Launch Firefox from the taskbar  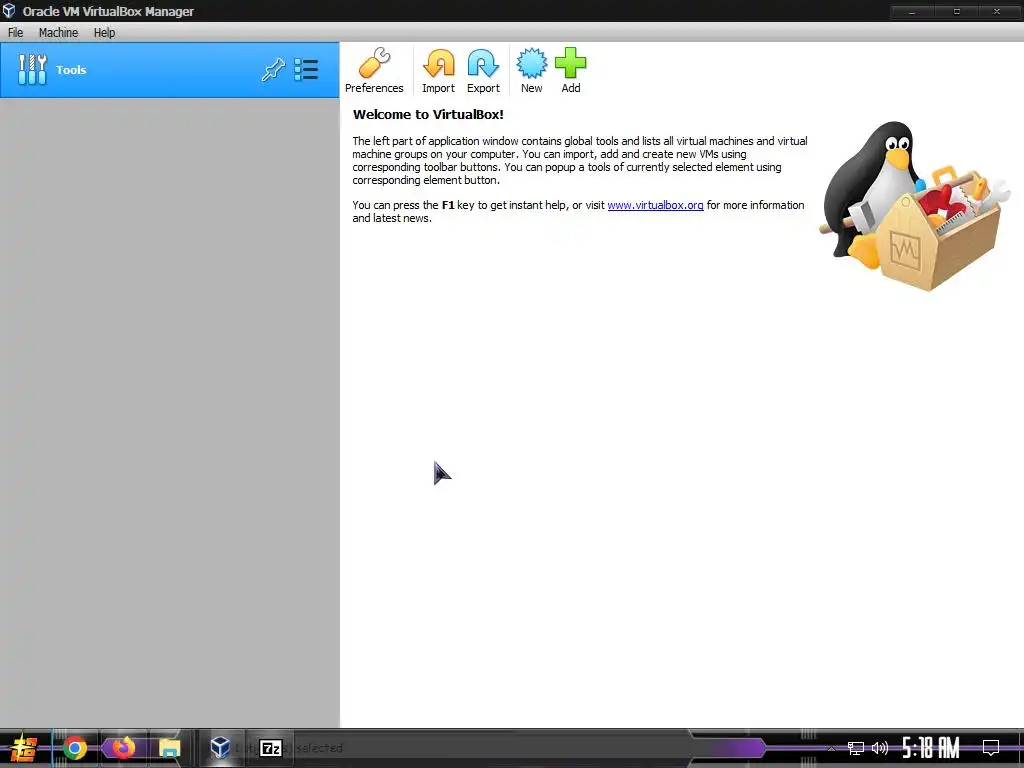tap(123, 747)
